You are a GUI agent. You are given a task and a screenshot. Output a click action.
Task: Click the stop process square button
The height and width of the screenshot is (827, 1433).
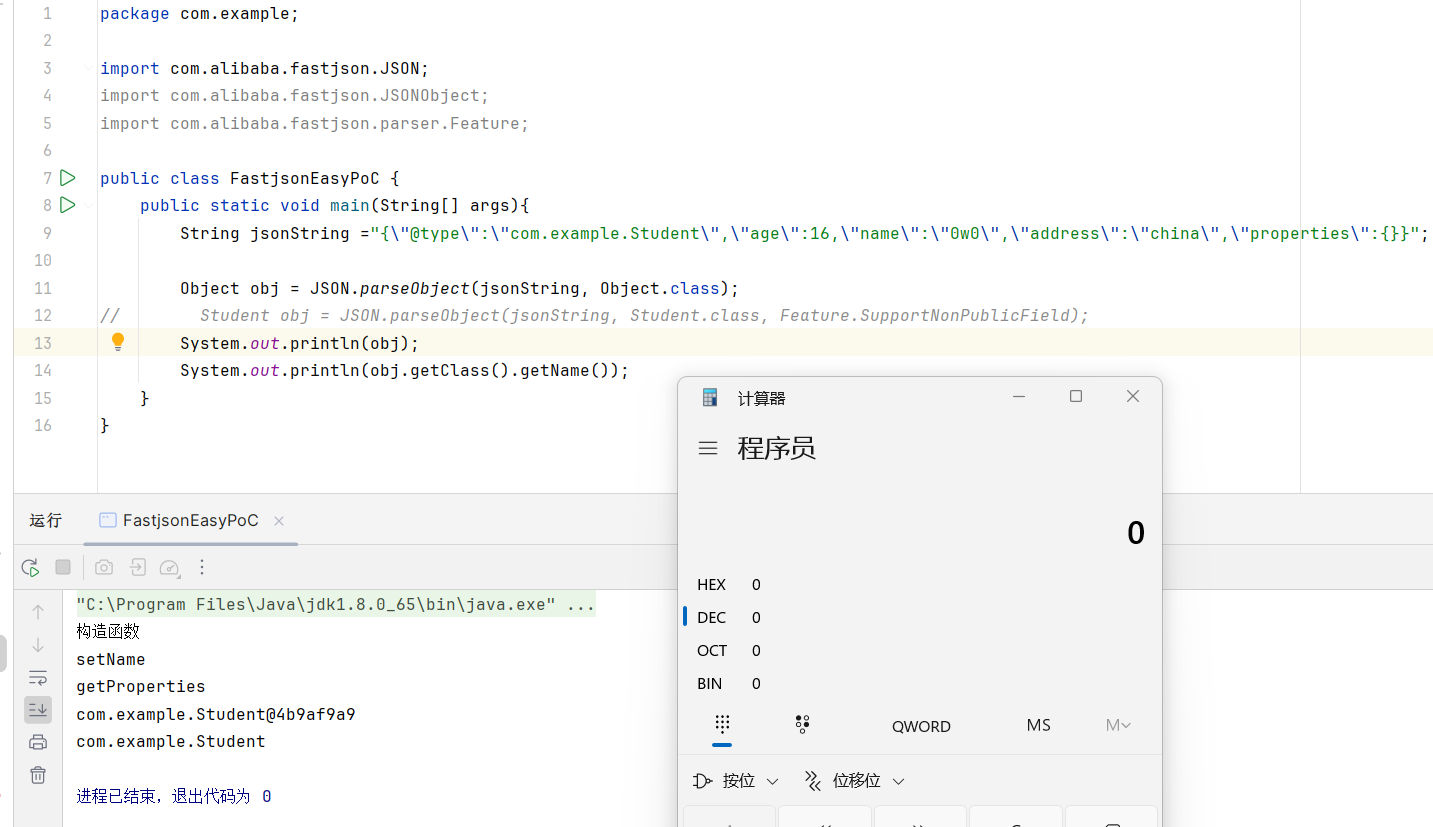(x=63, y=567)
